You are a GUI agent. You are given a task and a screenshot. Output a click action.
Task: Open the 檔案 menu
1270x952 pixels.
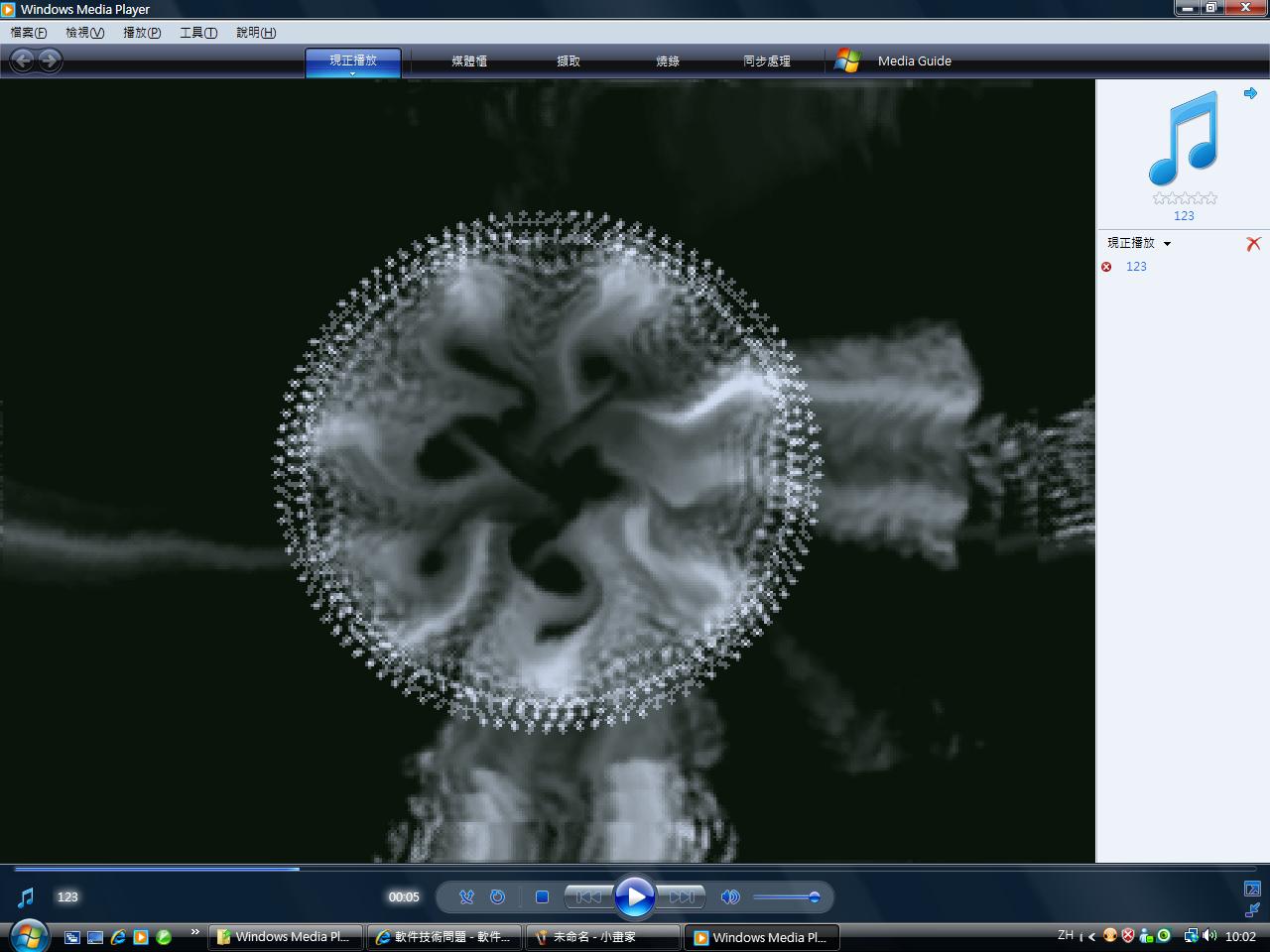tap(28, 33)
